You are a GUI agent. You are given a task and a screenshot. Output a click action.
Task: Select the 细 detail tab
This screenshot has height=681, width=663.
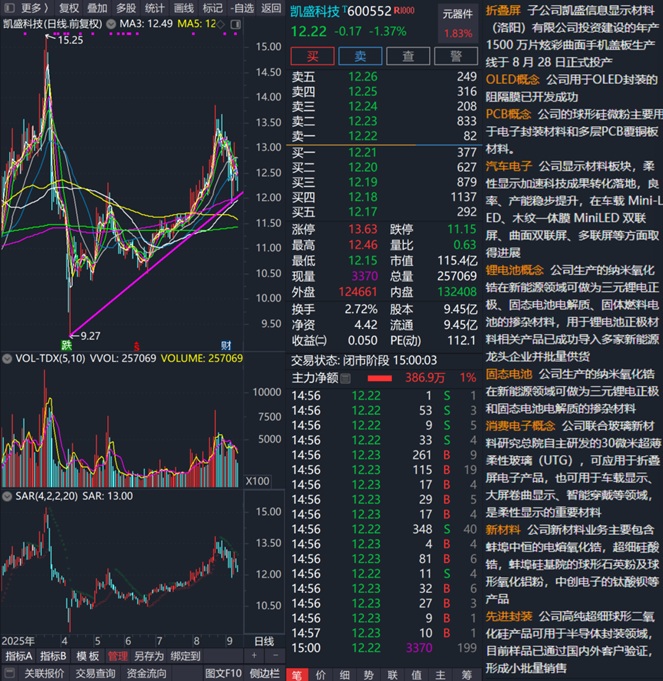[345, 674]
